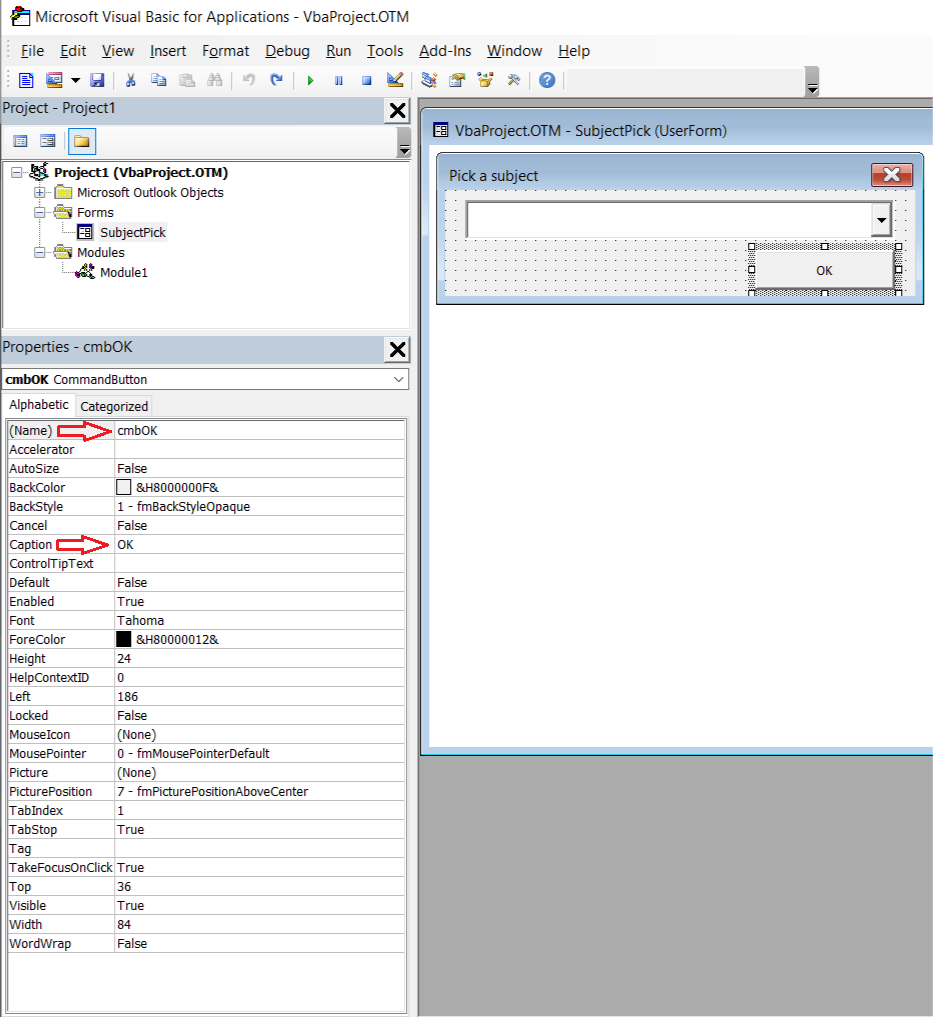Click the Insert UserForm toolbar icon
Screen dimensions: 933x1017
54,80
